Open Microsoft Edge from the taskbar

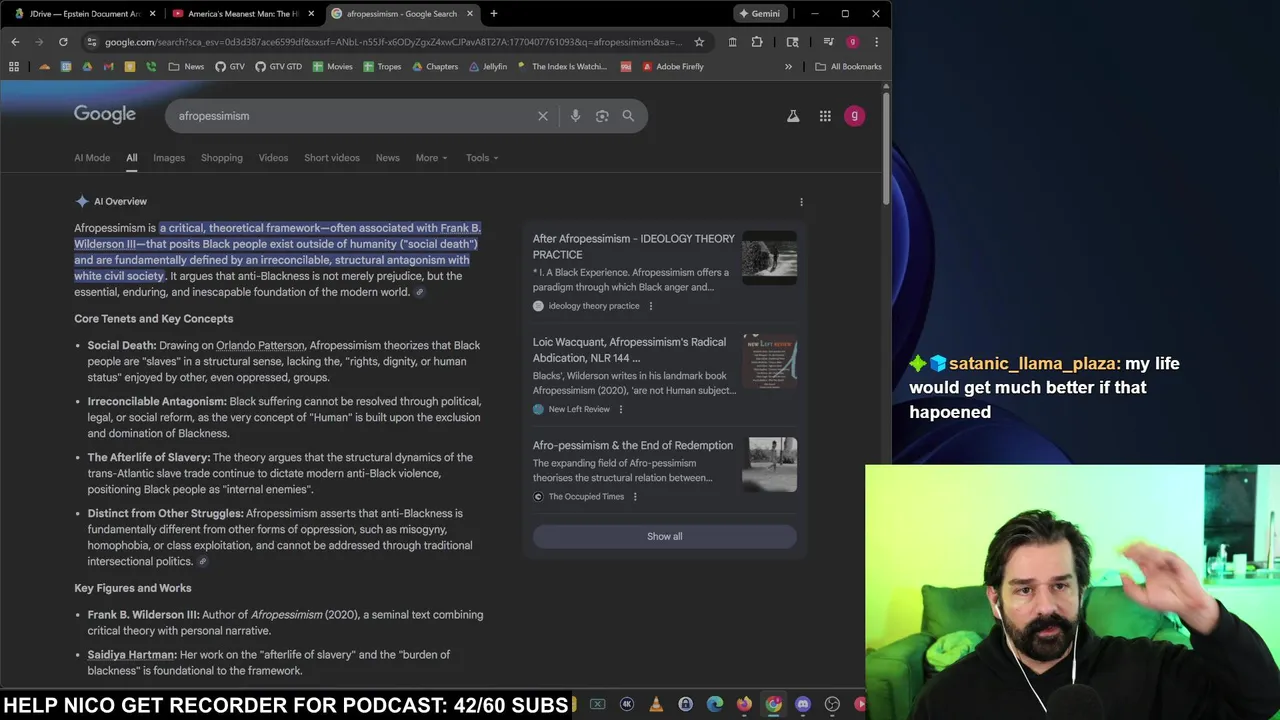(714, 704)
